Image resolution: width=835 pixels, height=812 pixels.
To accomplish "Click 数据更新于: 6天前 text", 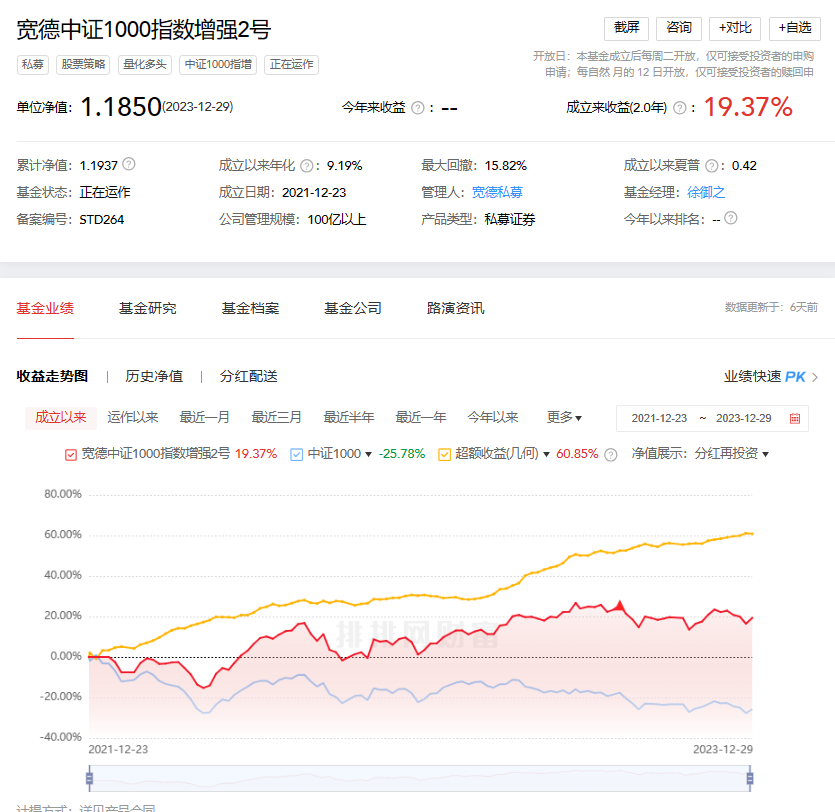I will 771,307.
